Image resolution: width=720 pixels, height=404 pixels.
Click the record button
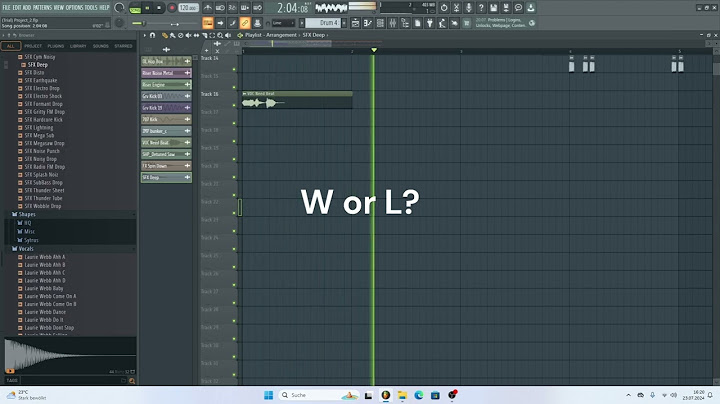point(172,8)
